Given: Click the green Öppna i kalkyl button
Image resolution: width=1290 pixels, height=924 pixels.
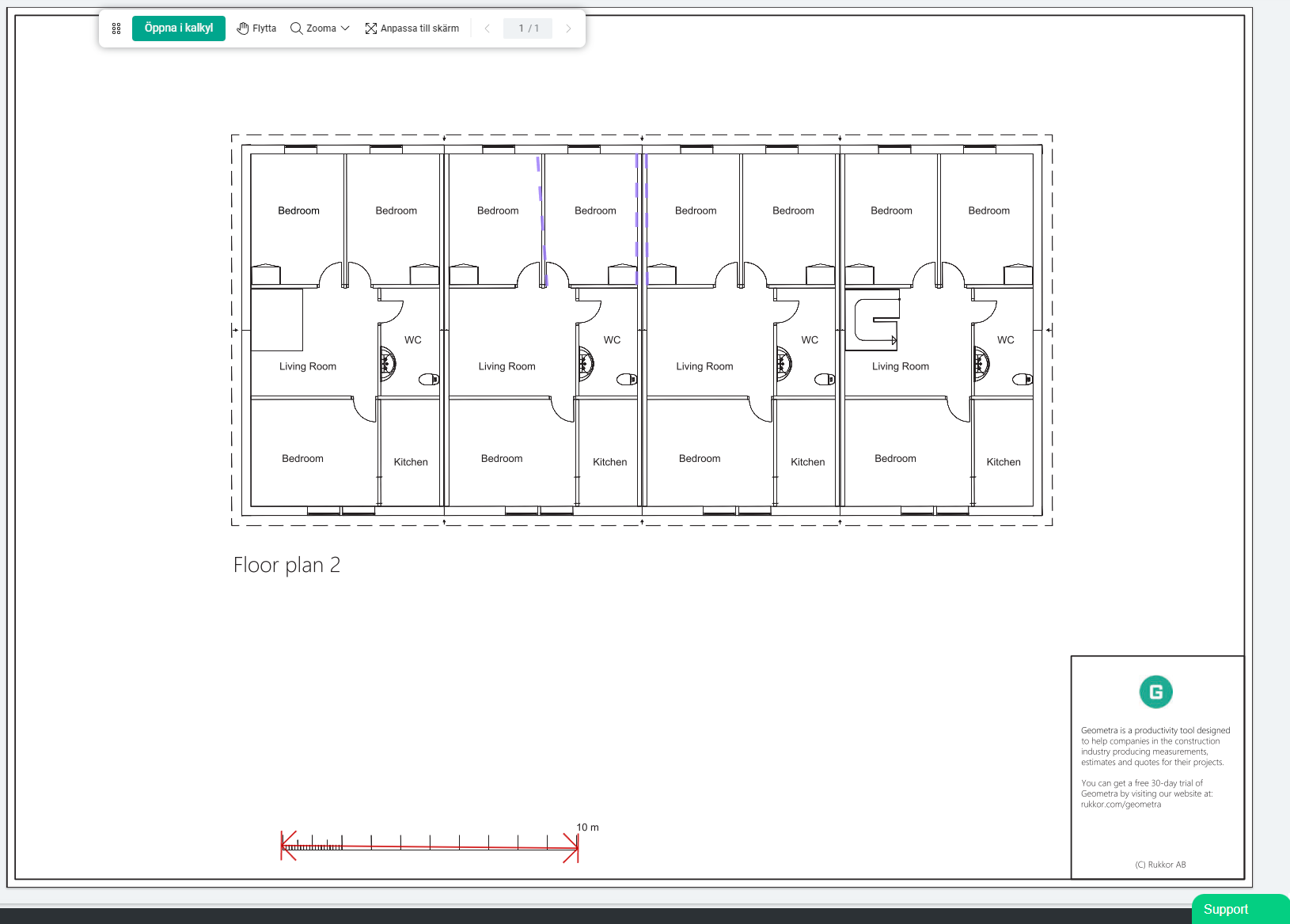Looking at the screenshot, I should [179, 28].
